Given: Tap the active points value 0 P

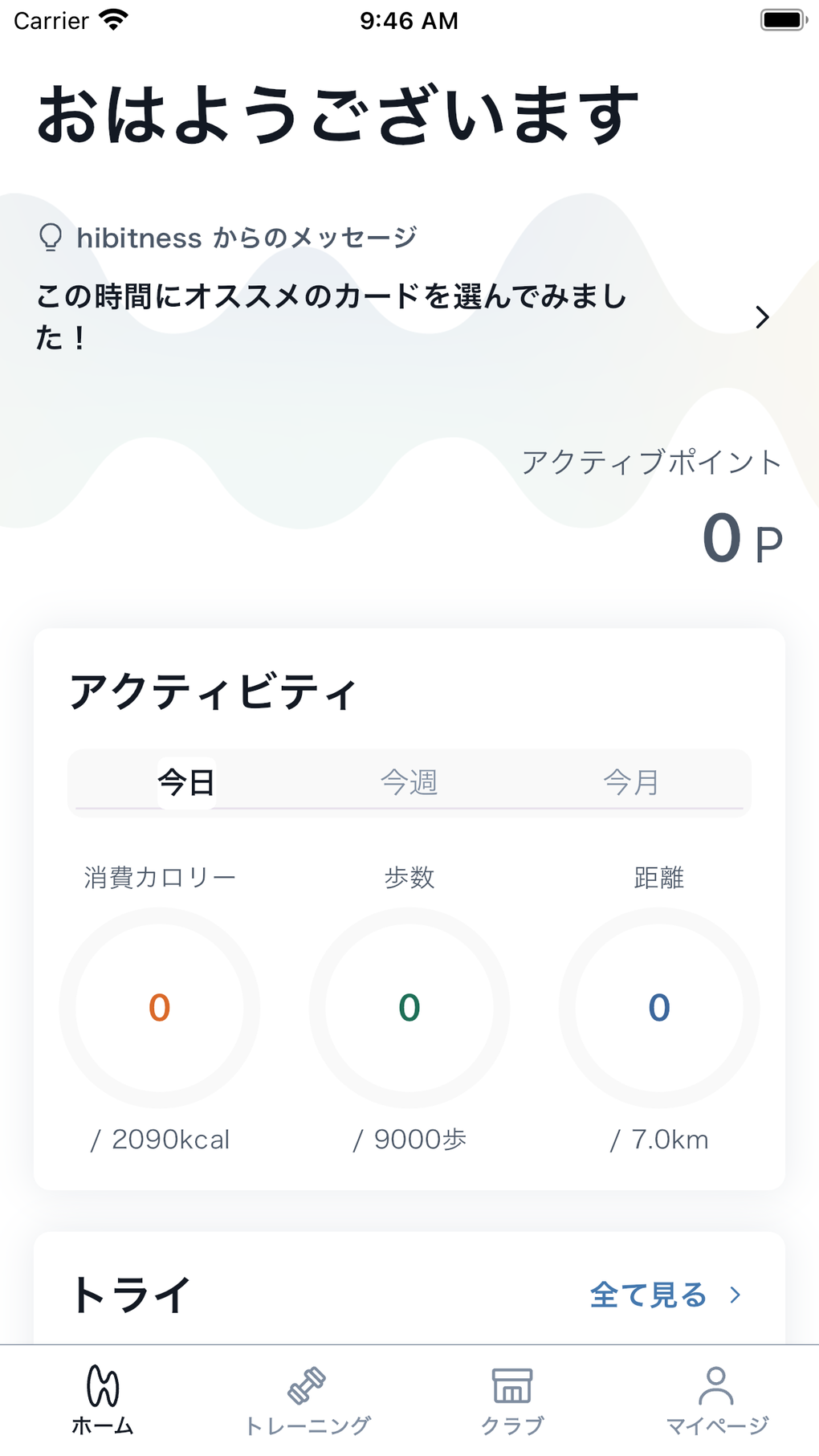Looking at the screenshot, I should (x=741, y=540).
